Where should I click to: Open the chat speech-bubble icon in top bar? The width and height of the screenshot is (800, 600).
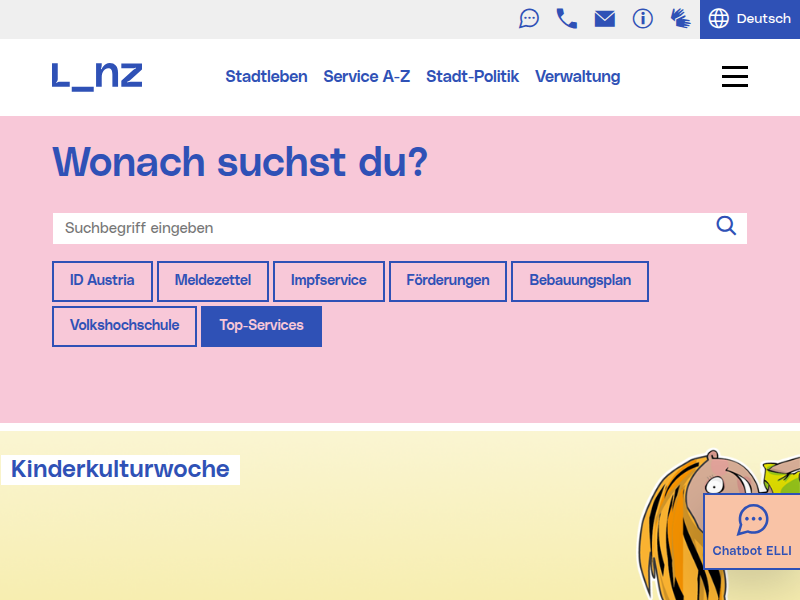tap(529, 19)
